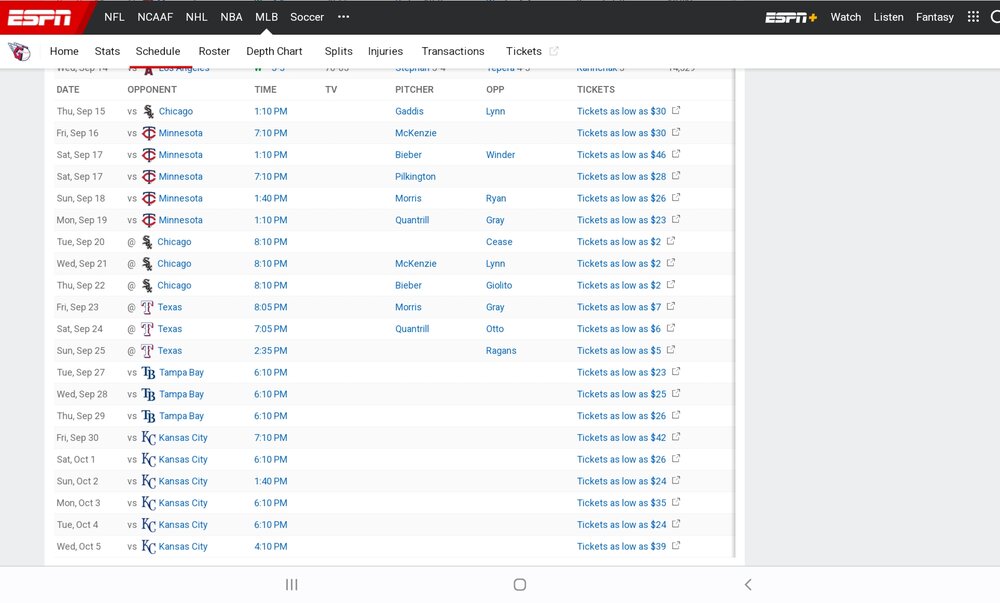The image size is (1000, 603).
Task: Click the Royals logo for Fri, Sep 30
Action: 149,438
